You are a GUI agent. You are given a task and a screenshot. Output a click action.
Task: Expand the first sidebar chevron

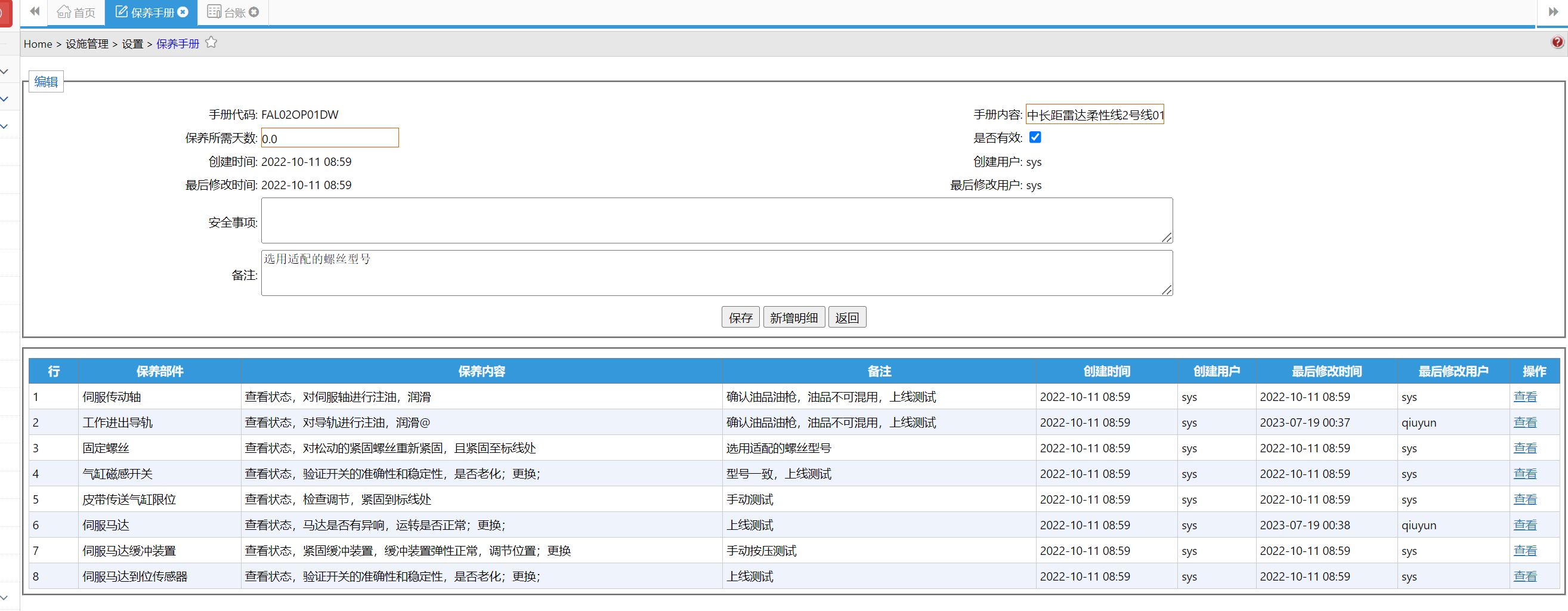pos(4,72)
